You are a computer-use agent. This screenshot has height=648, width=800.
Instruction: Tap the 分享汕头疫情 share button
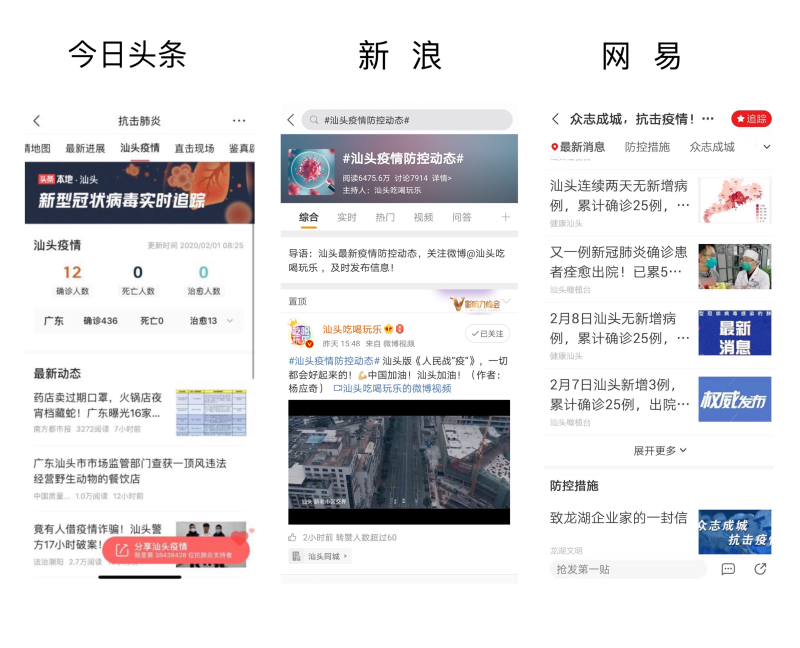[x=176, y=550]
